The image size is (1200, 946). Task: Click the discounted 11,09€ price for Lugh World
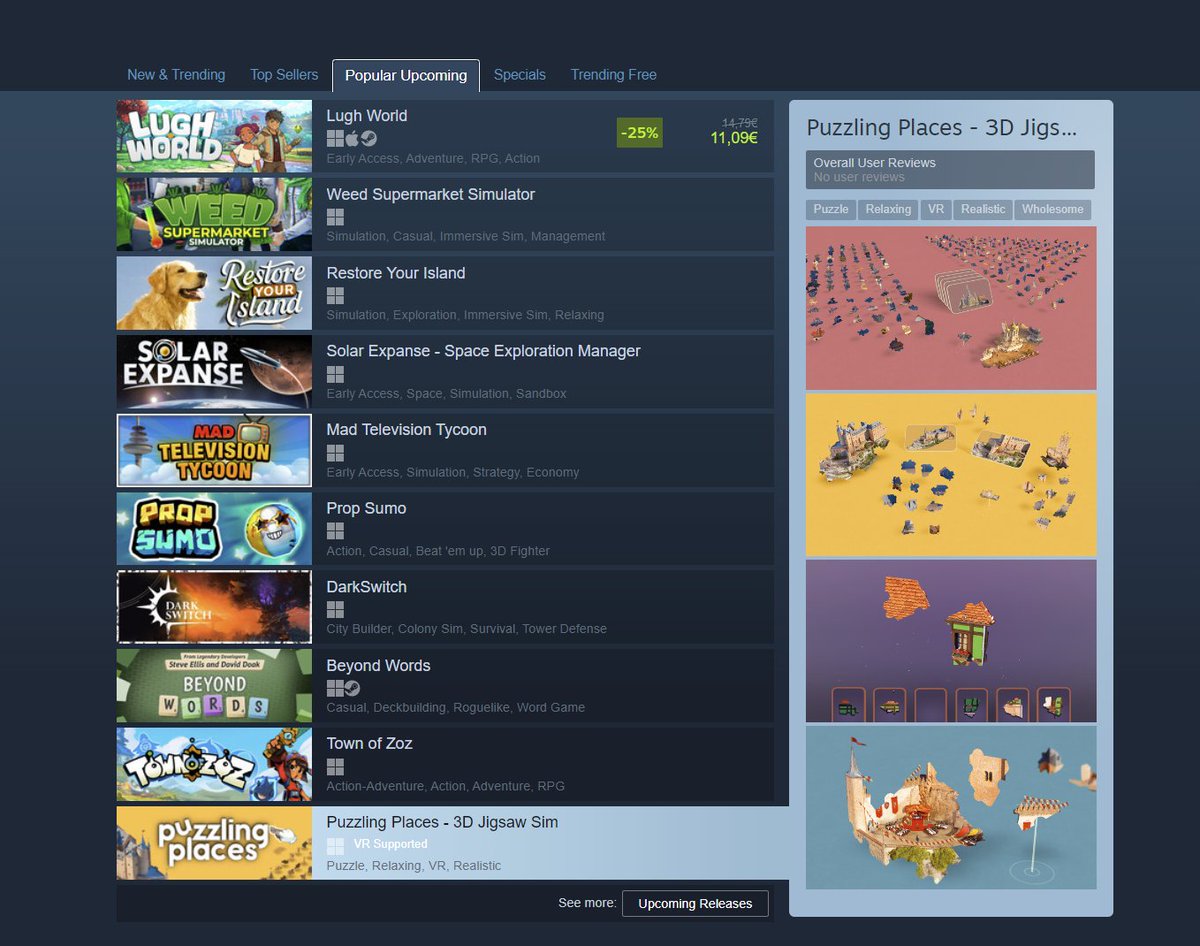733,137
